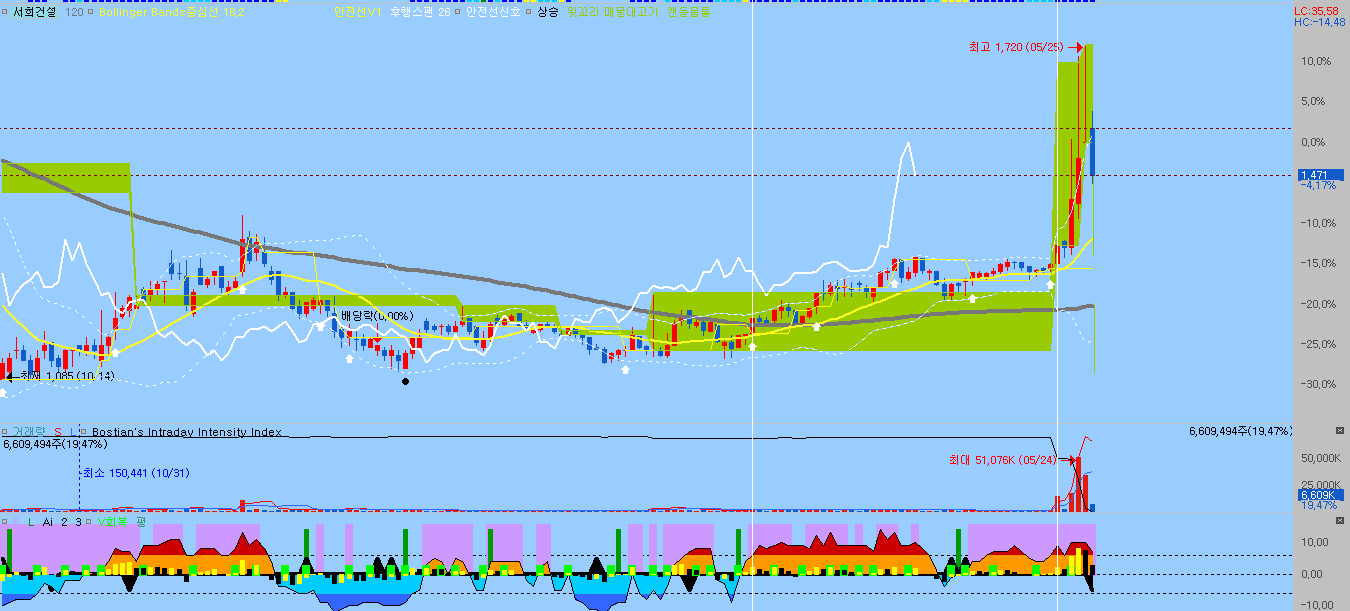Click the 2 label in bottom pane
1350x611 pixels.
(64, 522)
